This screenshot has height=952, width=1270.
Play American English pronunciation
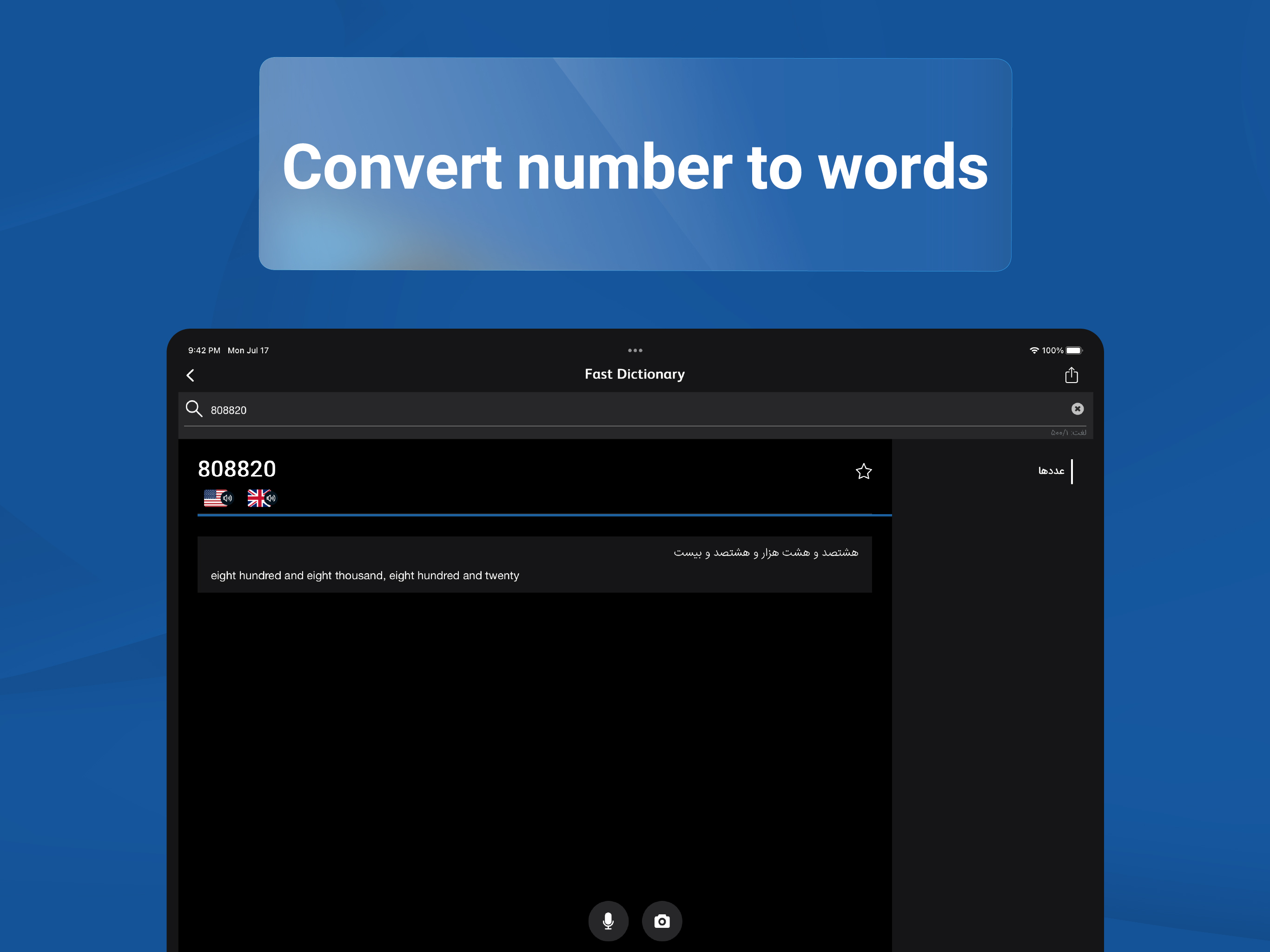click(x=218, y=498)
